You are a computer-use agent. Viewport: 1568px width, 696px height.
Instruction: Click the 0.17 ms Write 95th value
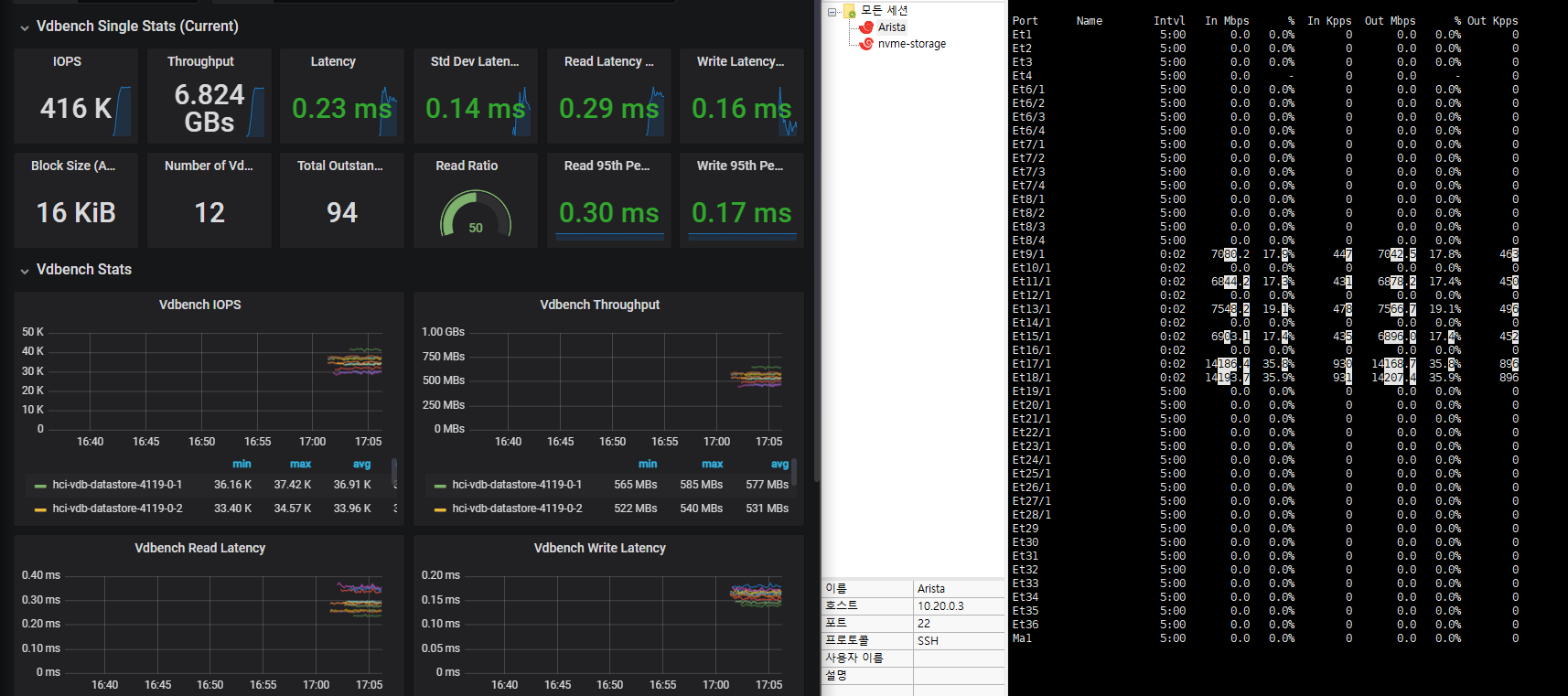(741, 213)
